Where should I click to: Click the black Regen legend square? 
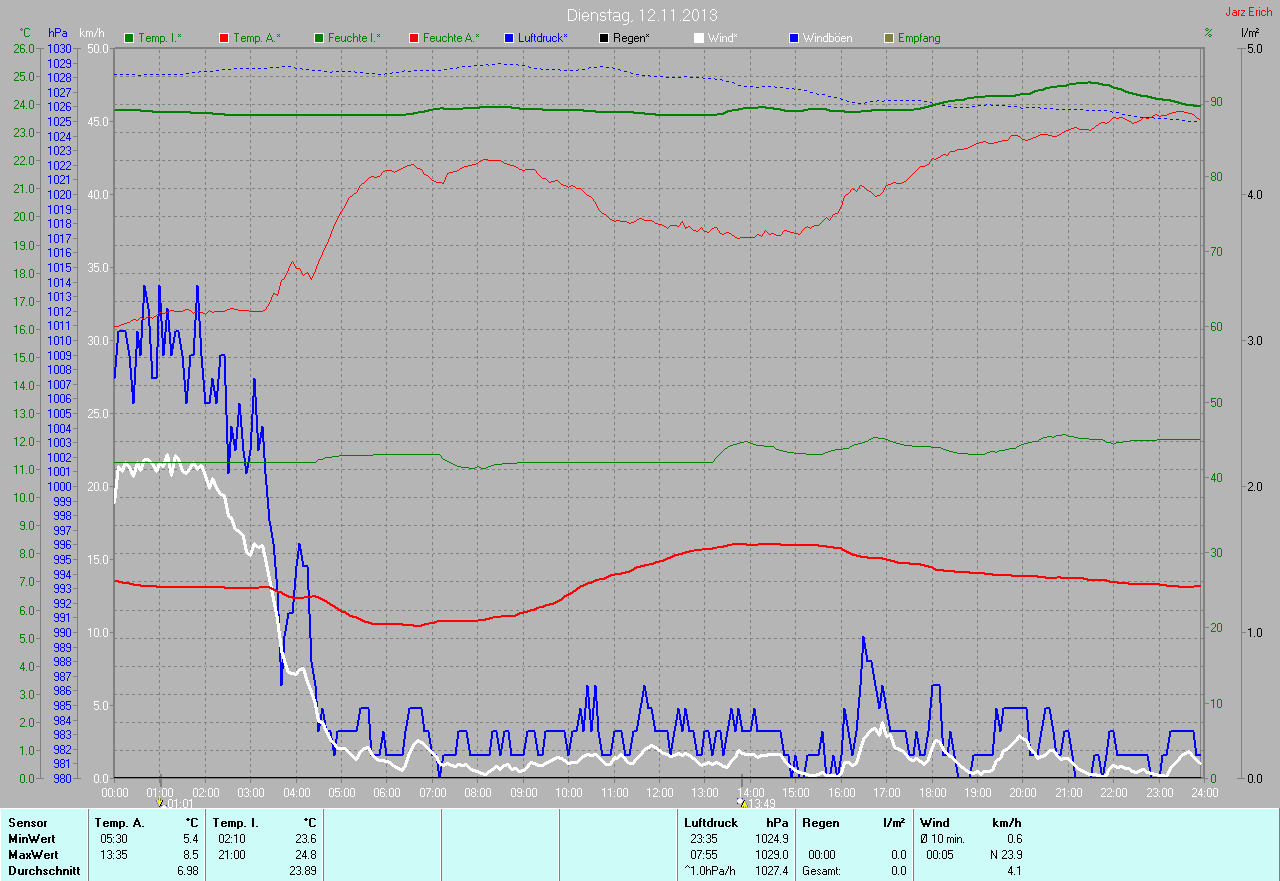click(604, 38)
